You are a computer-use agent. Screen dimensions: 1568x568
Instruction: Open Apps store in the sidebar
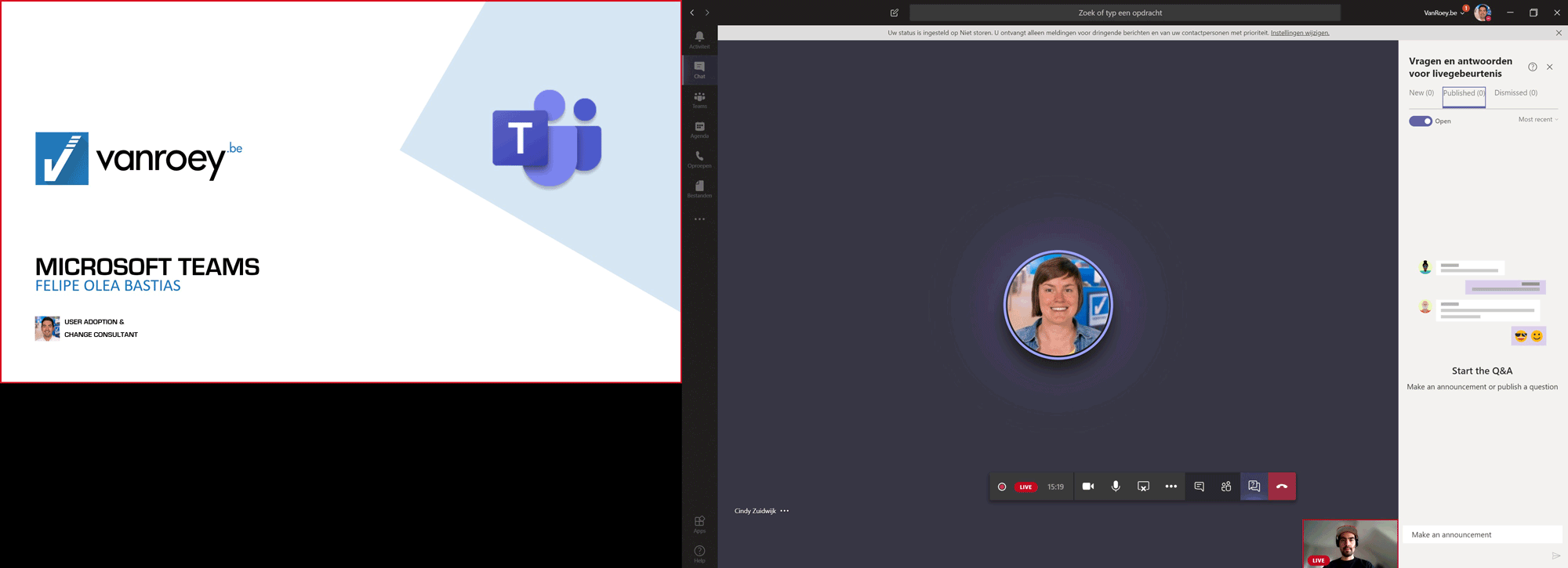click(x=699, y=524)
